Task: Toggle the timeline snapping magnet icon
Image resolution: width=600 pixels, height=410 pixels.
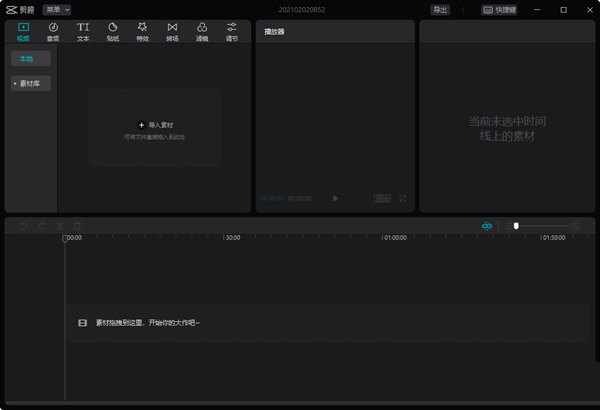Action: (x=487, y=227)
